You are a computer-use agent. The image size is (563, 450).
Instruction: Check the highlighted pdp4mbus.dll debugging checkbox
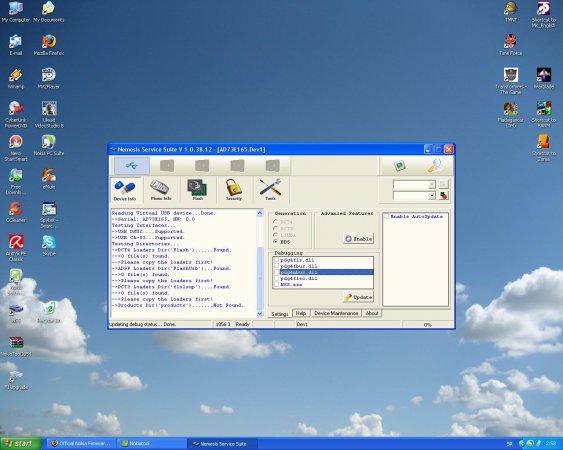(276, 272)
